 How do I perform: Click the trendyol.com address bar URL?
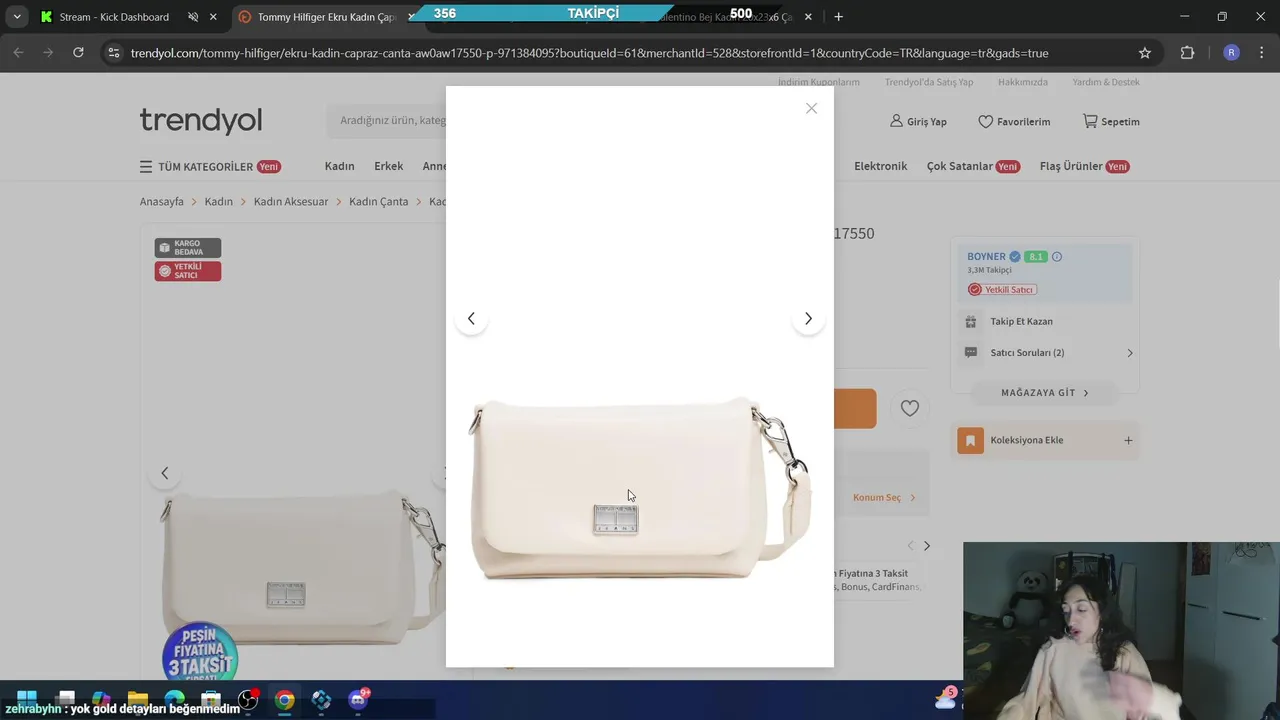point(589,53)
